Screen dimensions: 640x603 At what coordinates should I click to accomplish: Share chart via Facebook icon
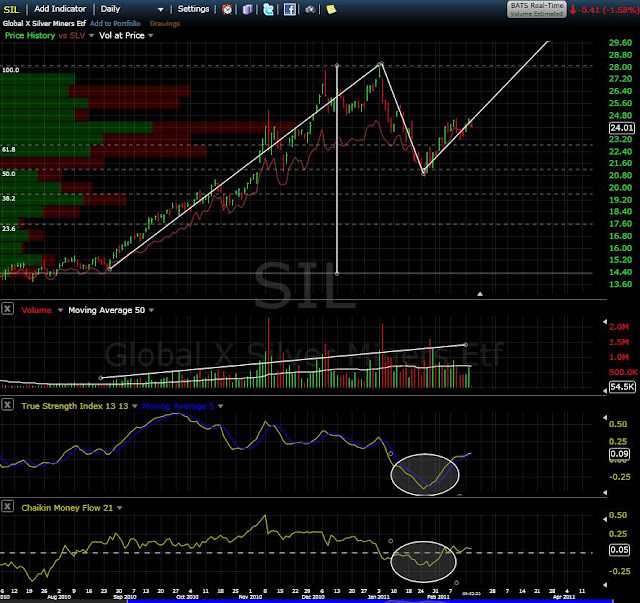pyautogui.click(x=289, y=9)
